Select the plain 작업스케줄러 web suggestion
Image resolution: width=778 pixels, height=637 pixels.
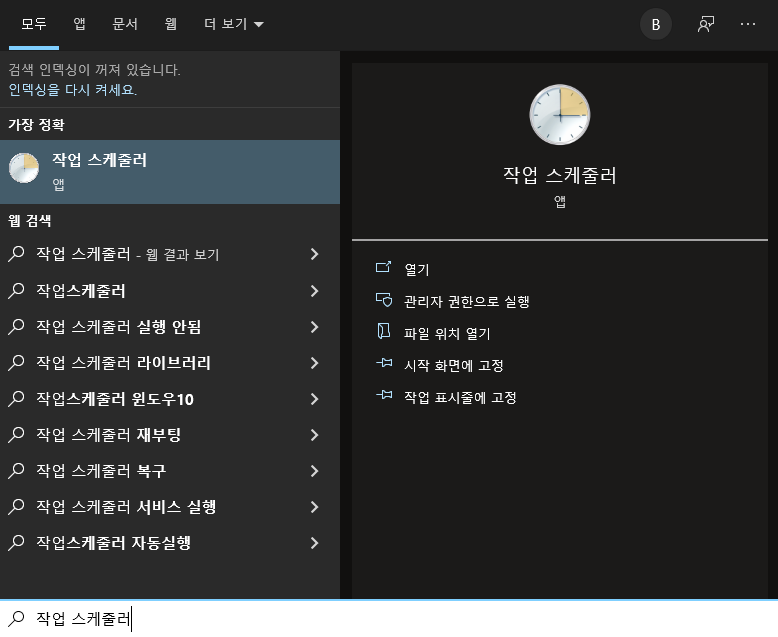pyautogui.click(x=170, y=290)
